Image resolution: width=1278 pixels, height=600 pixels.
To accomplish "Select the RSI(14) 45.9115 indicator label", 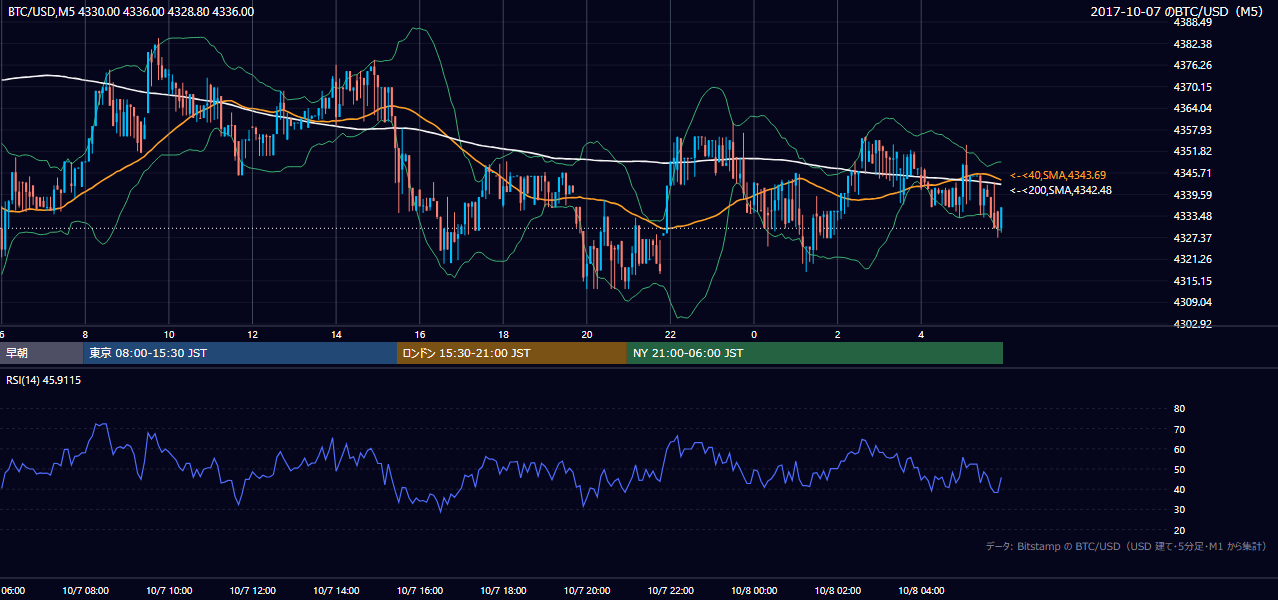I will [44, 380].
